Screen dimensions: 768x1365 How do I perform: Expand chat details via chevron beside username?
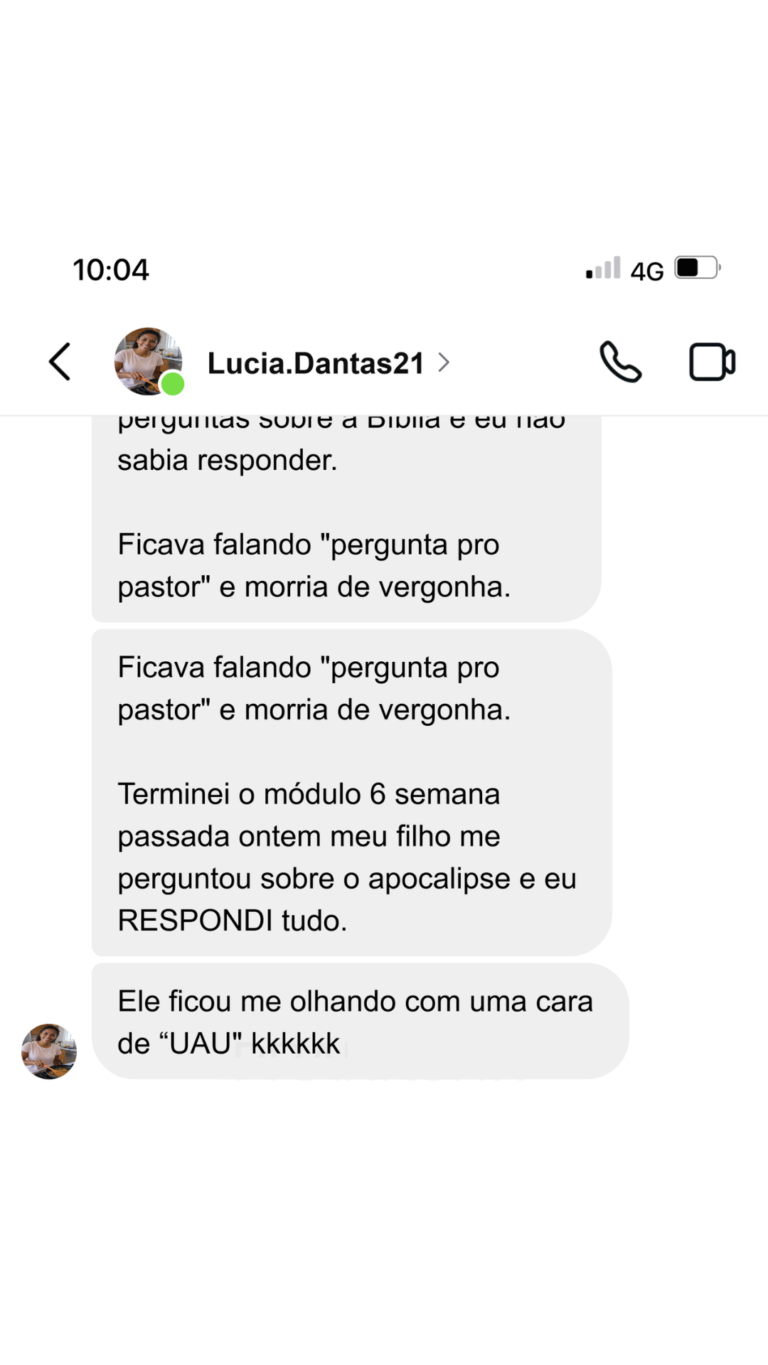point(444,362)
